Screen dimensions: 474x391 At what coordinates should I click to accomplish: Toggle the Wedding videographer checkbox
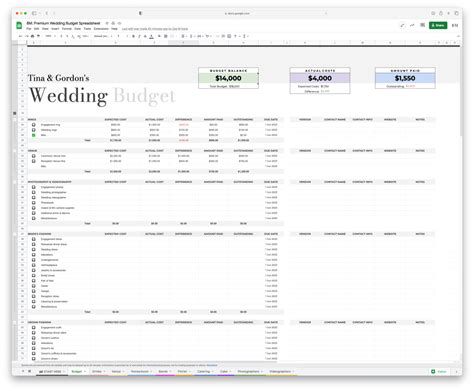tap(34, 197)
